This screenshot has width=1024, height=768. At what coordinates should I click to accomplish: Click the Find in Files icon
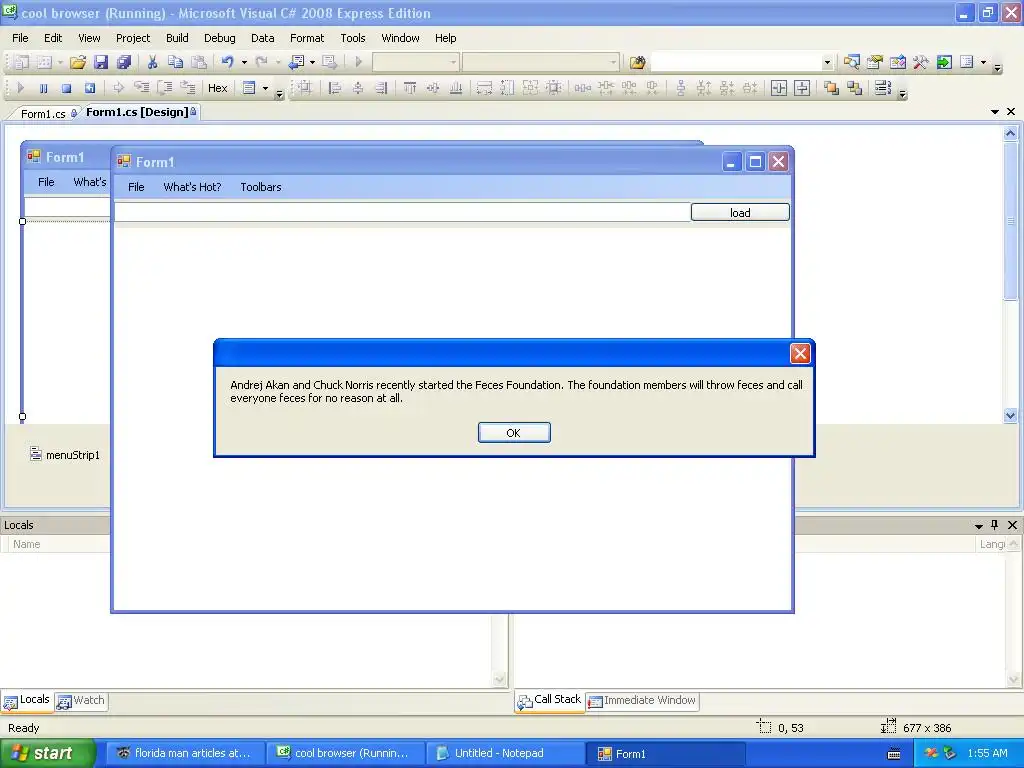[x=637, y=62]
